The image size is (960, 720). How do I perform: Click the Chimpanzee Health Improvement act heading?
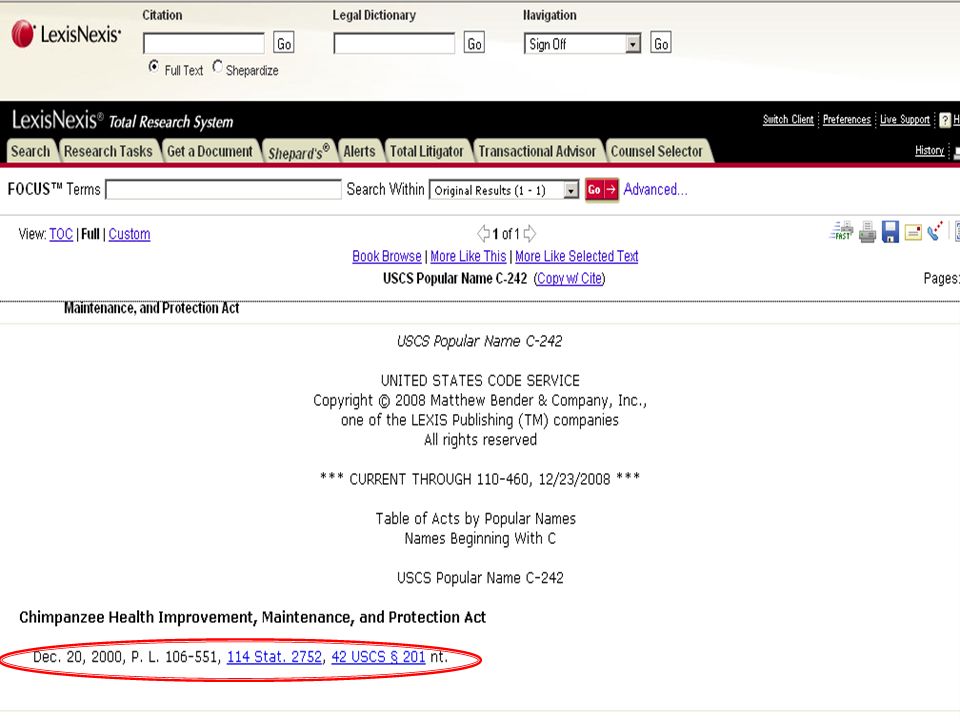tap(252, 617)
